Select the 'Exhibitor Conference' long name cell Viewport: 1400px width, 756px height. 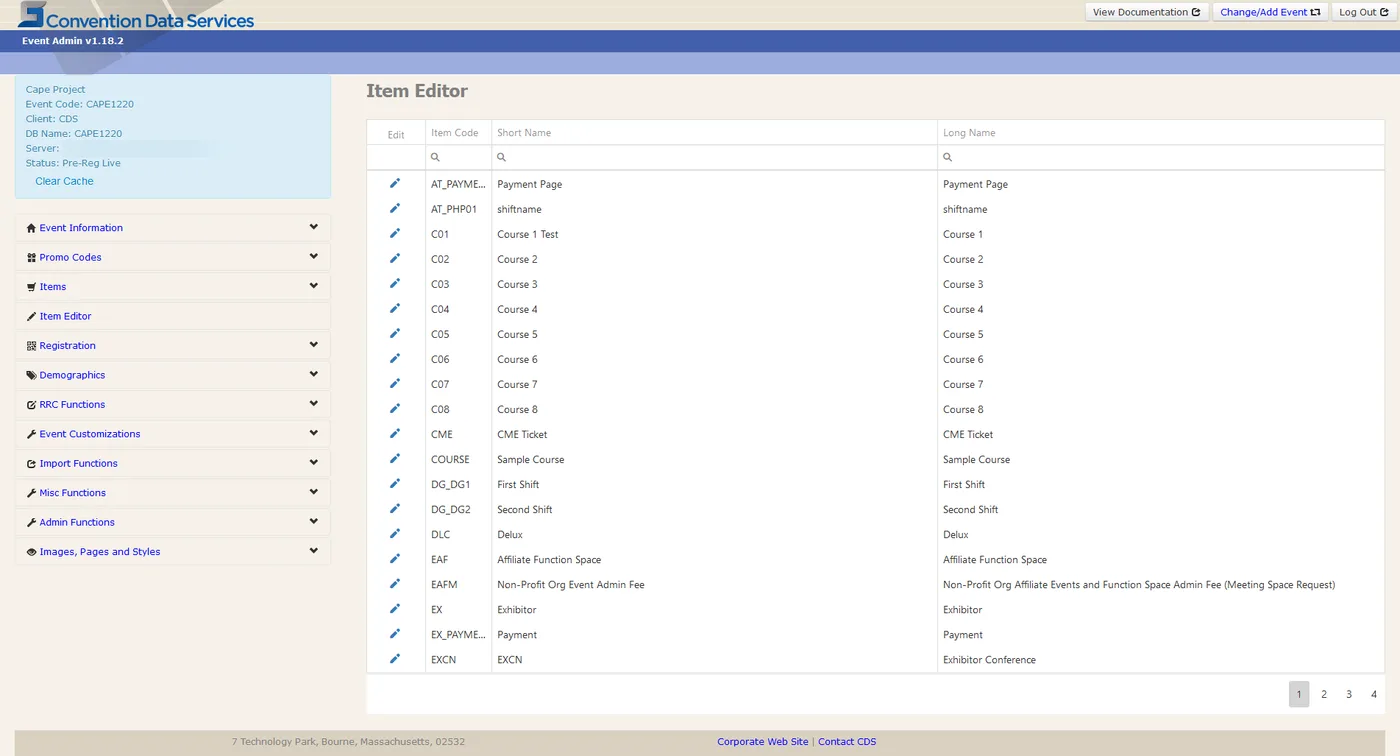pos(1161,659)
